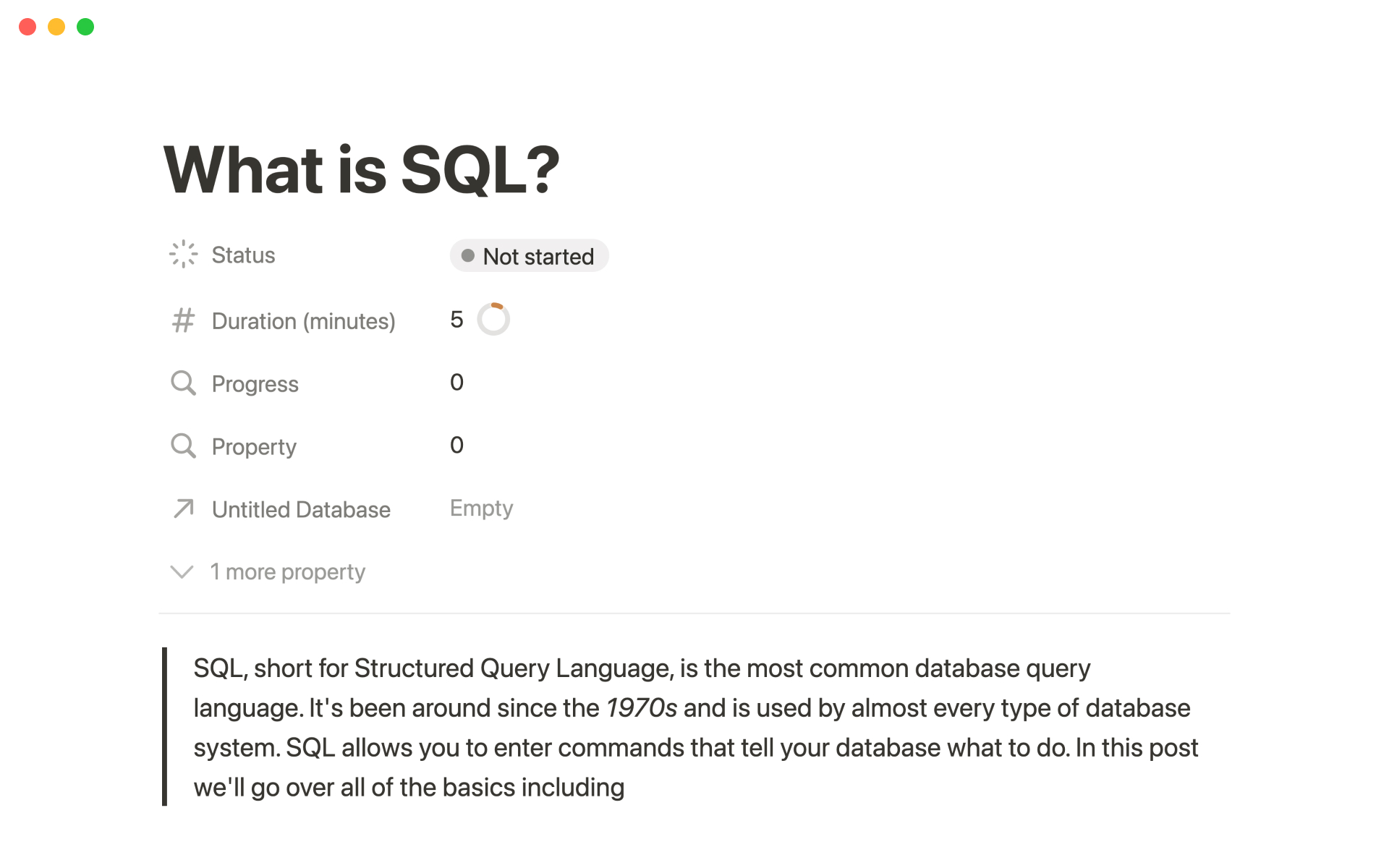Open the Not started status selector
The height and width of the screenshot is (868, 1389).
pyautogui.click(x=529, y=255)
